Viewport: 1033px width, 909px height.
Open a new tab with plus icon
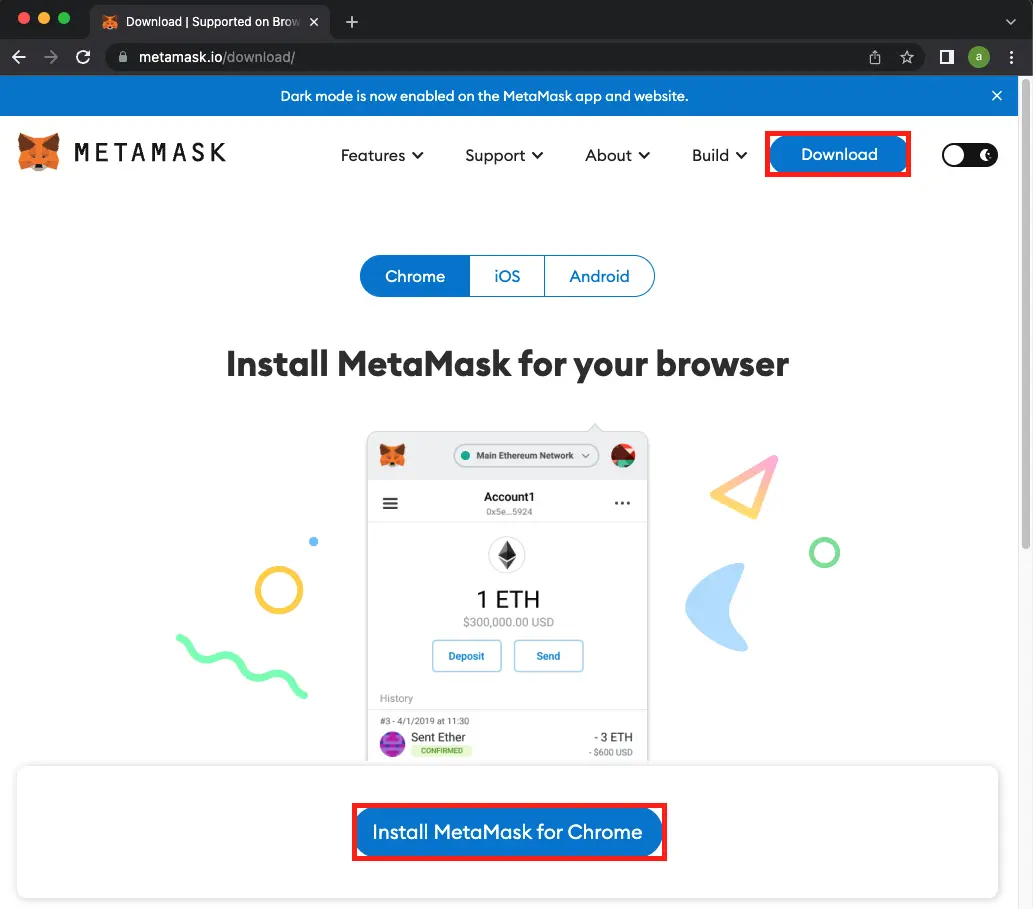tap(352, 22)
